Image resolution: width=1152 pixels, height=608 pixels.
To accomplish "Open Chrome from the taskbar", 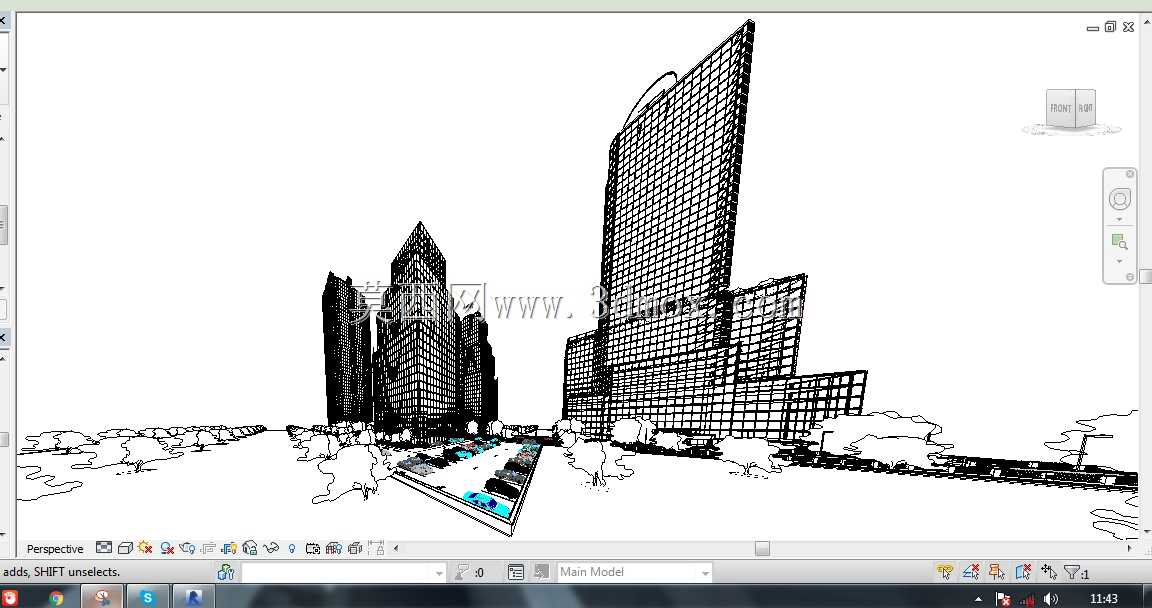I will pos(57,598).
